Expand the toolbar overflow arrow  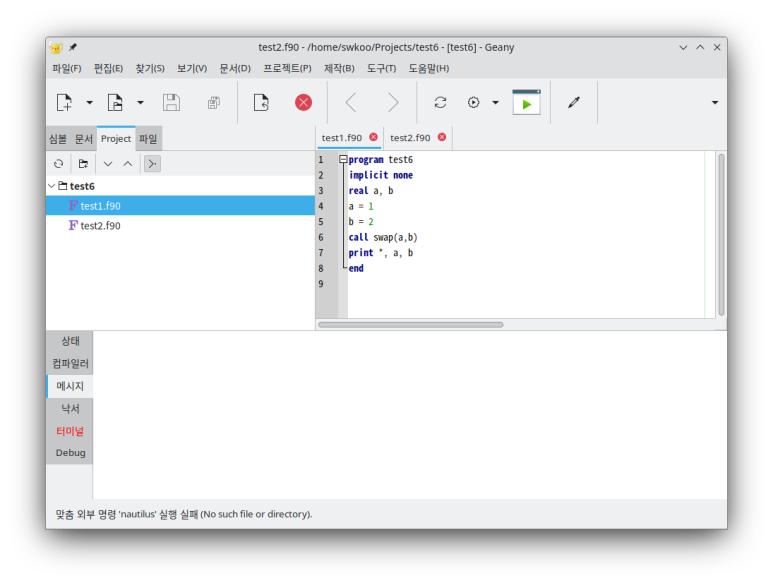715,103
